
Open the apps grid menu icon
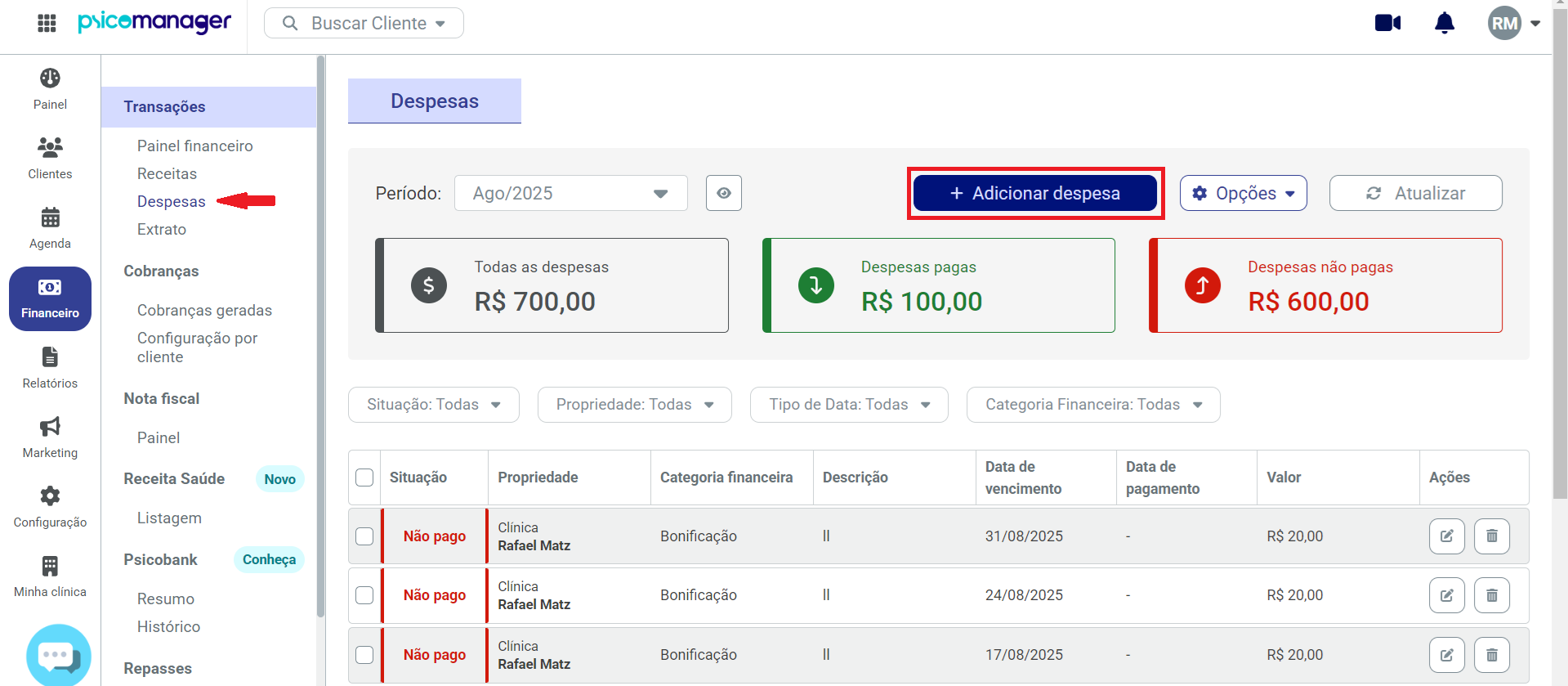pyautogui.click(x=47, y=23)
